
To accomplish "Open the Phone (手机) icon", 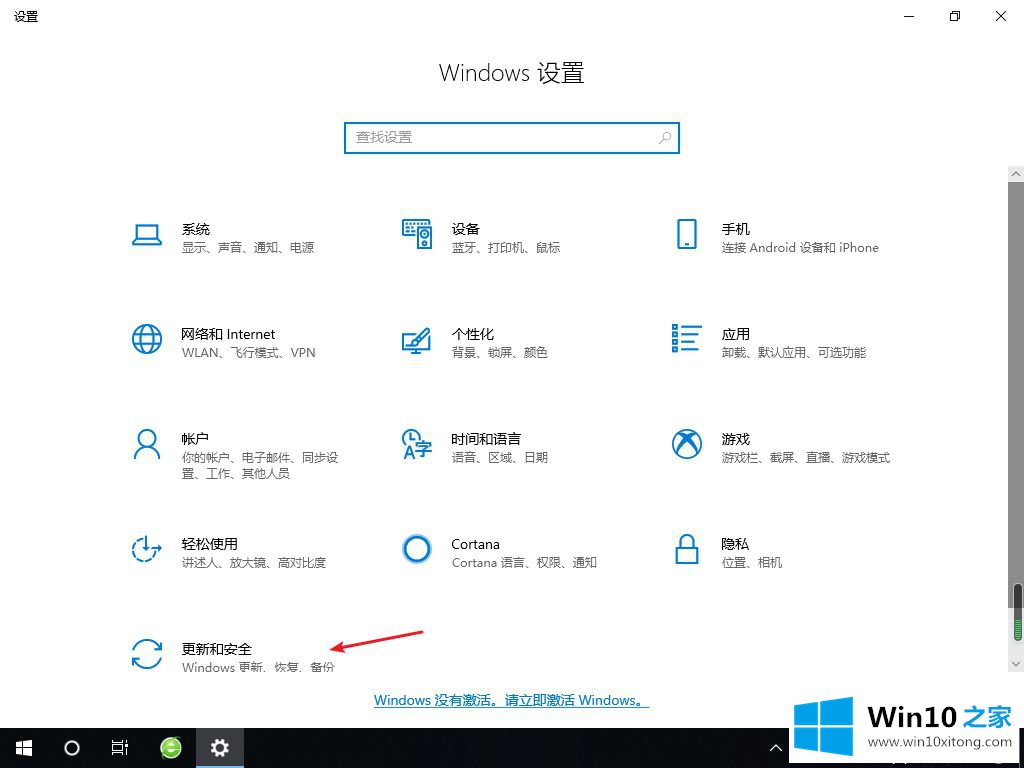I will click(686, 234).
